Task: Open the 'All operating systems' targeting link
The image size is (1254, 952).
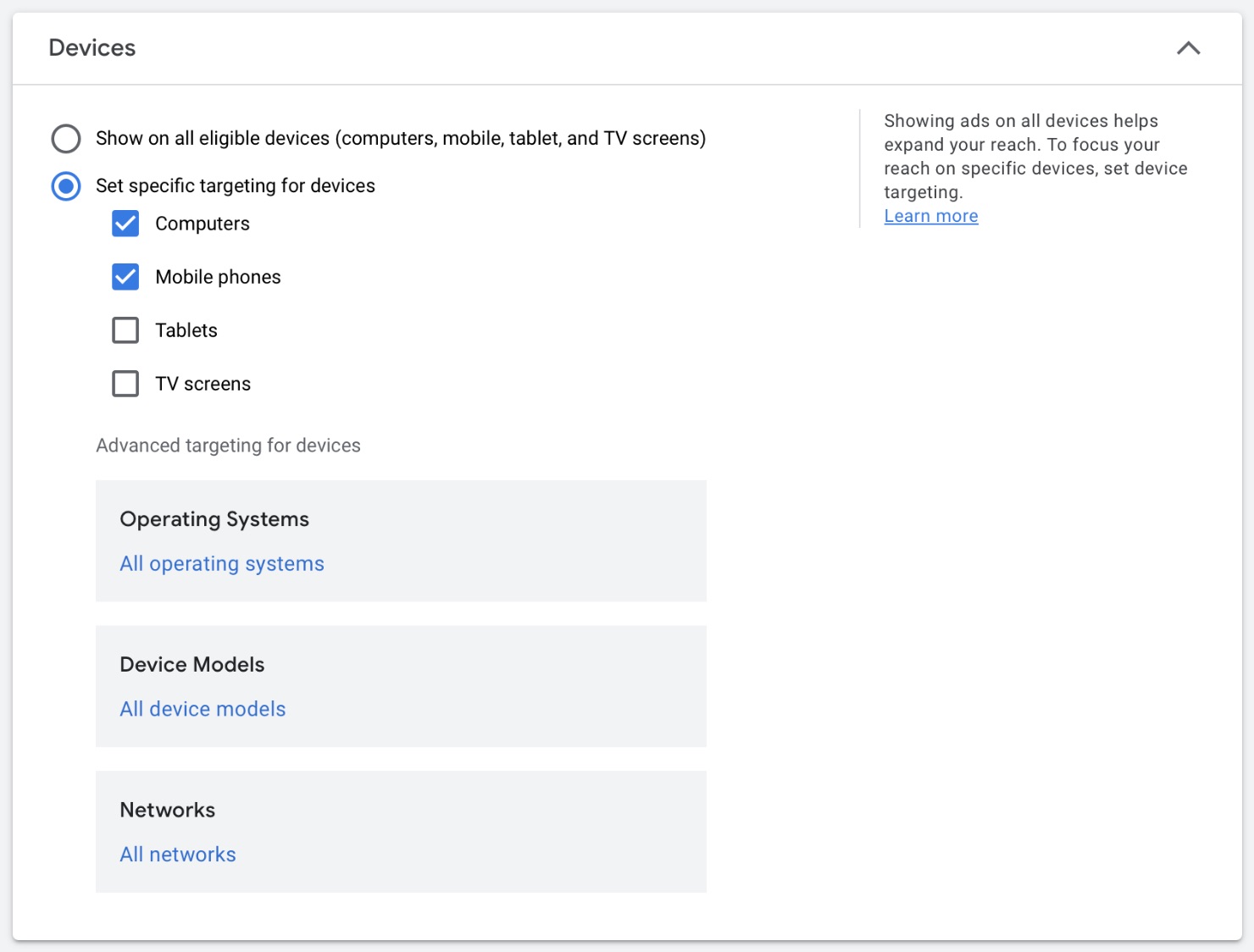Action: tap(222, 564)
